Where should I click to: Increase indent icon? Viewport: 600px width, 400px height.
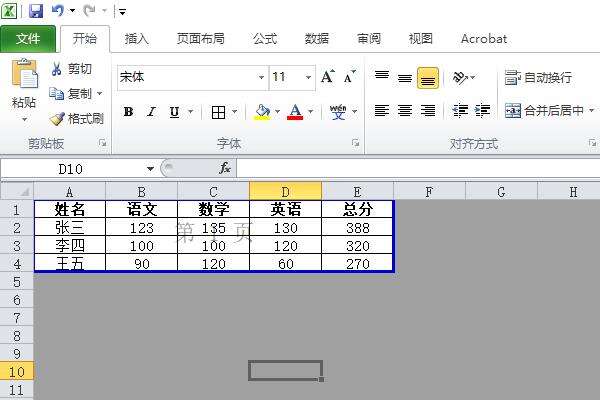[483, 111]
